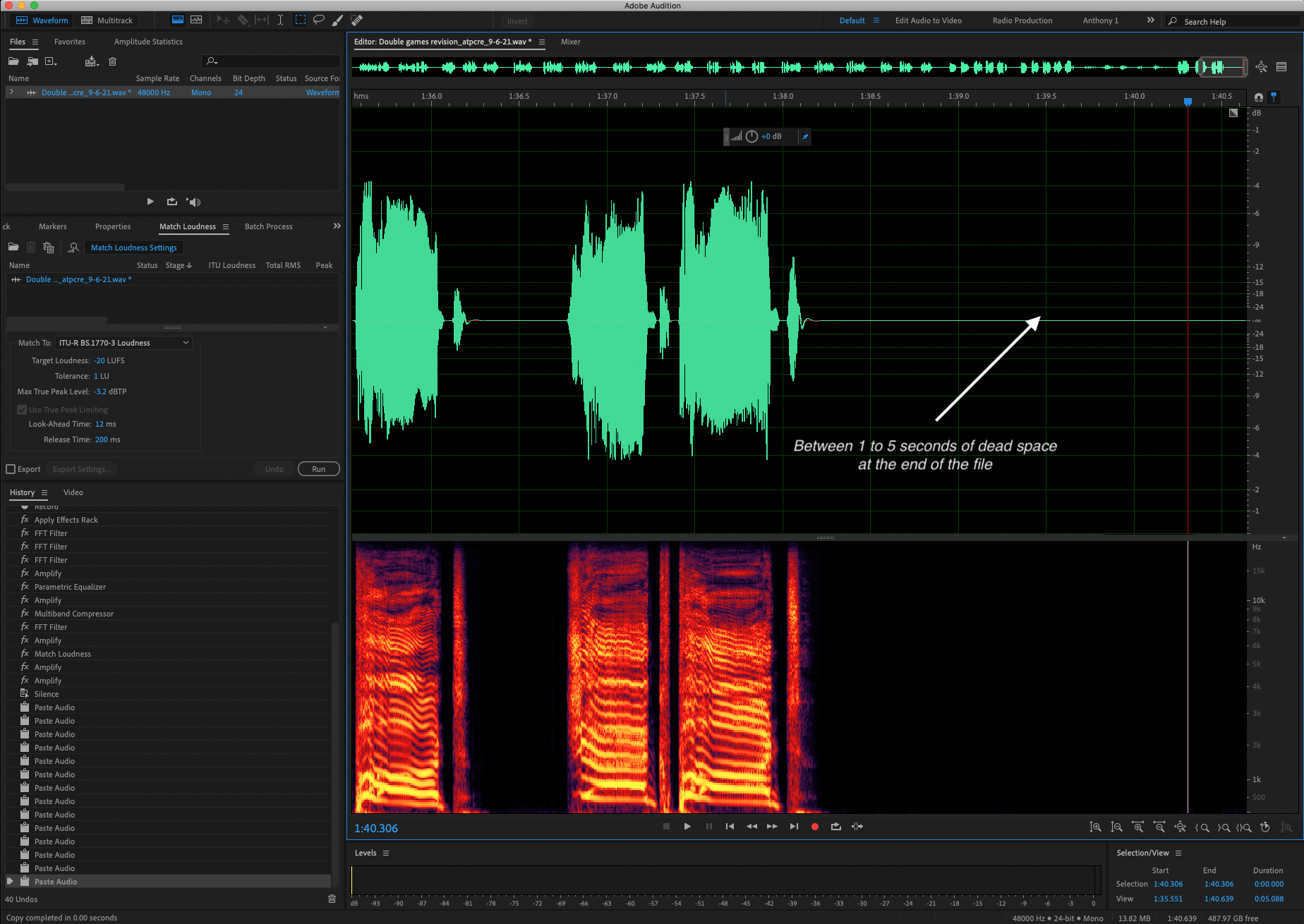The image size is (1304, 924).
Task: Switch to the Batch Process tab
Action: pos(268,226)
